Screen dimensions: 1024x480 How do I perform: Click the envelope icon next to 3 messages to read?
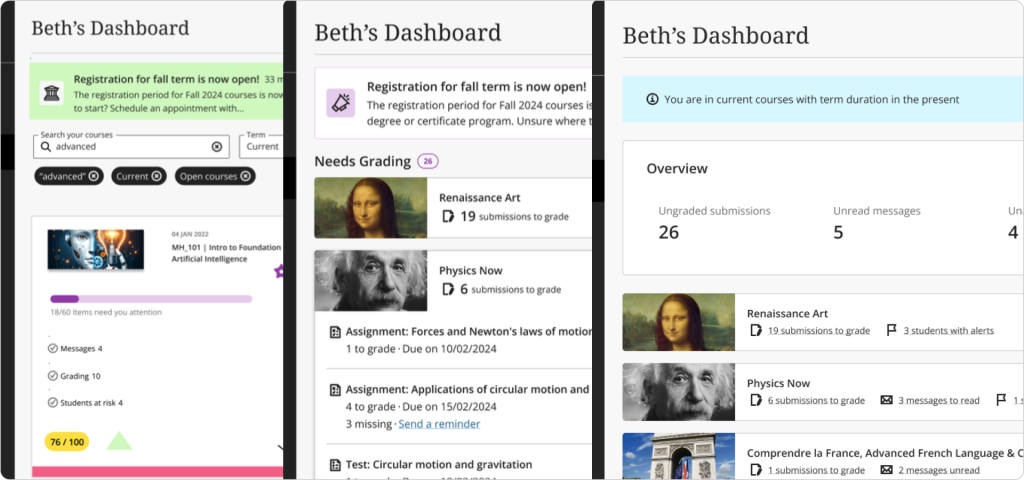click(x=886, y=400)
